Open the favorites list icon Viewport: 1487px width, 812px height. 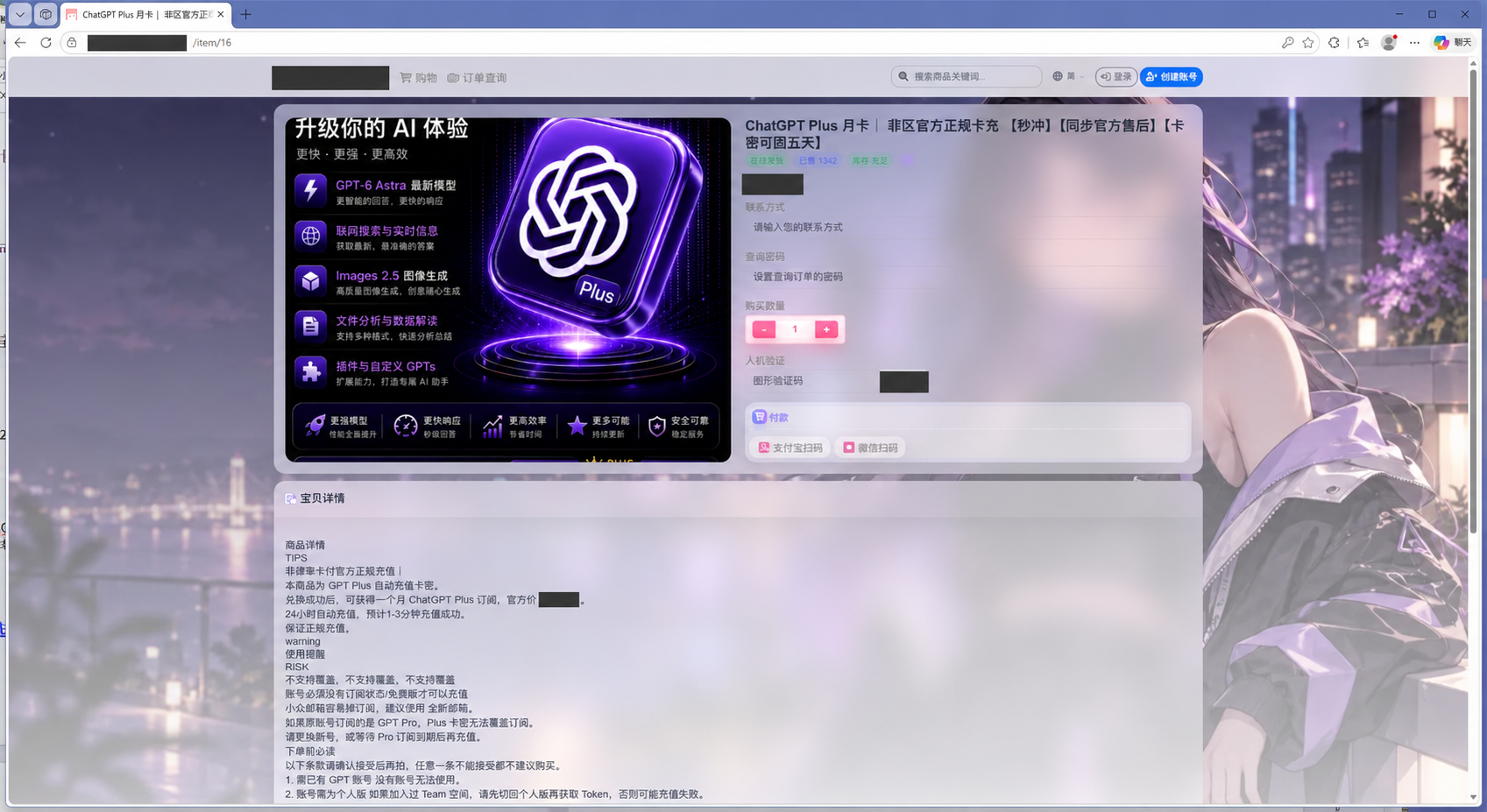tap(1363, 42)
